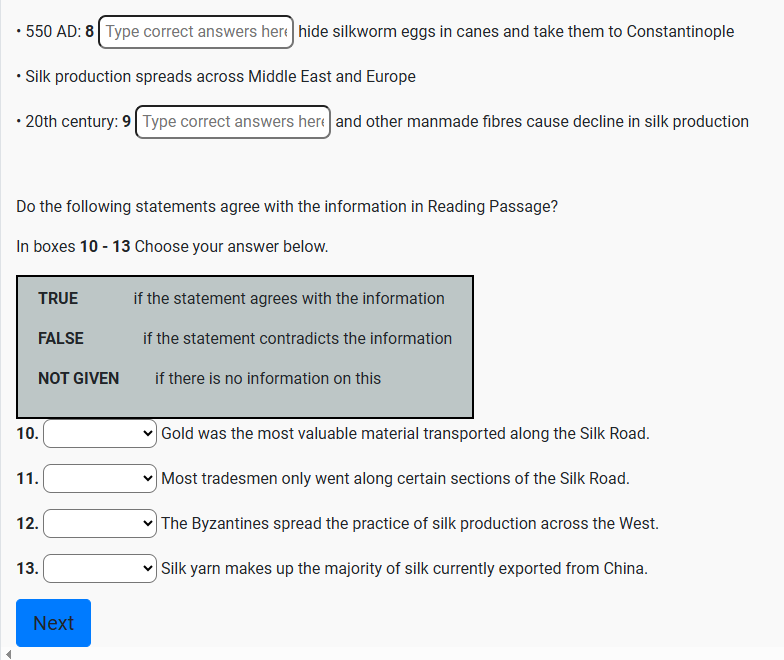Click the NOT GIVEN label in the box

pyautogui.click(x=79, y=379)
